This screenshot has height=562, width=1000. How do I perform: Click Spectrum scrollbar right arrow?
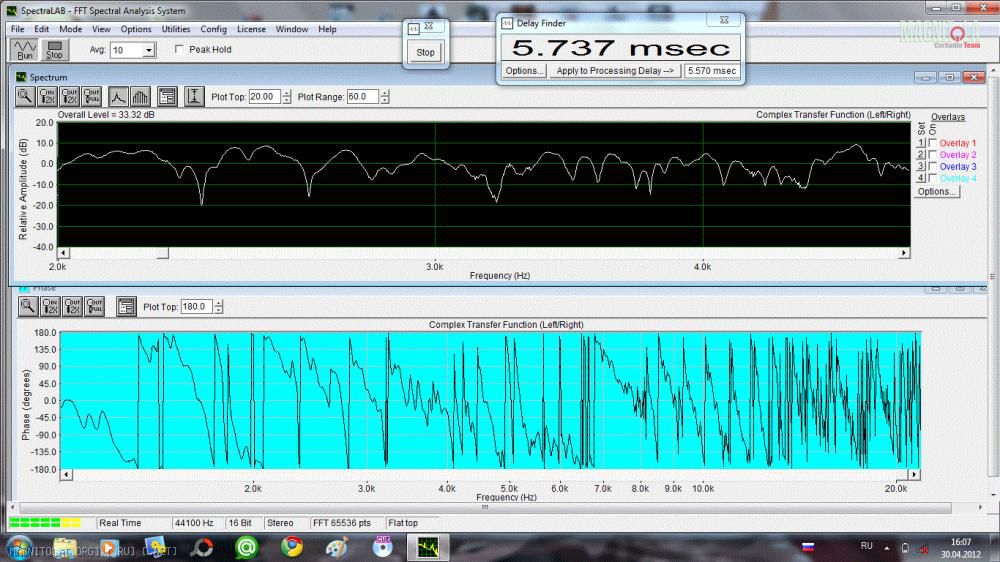904,253
